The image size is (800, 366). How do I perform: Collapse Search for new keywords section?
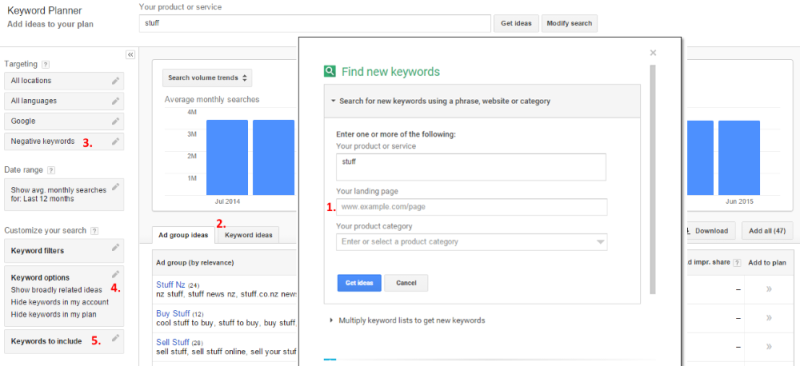(x=333, y=101)
